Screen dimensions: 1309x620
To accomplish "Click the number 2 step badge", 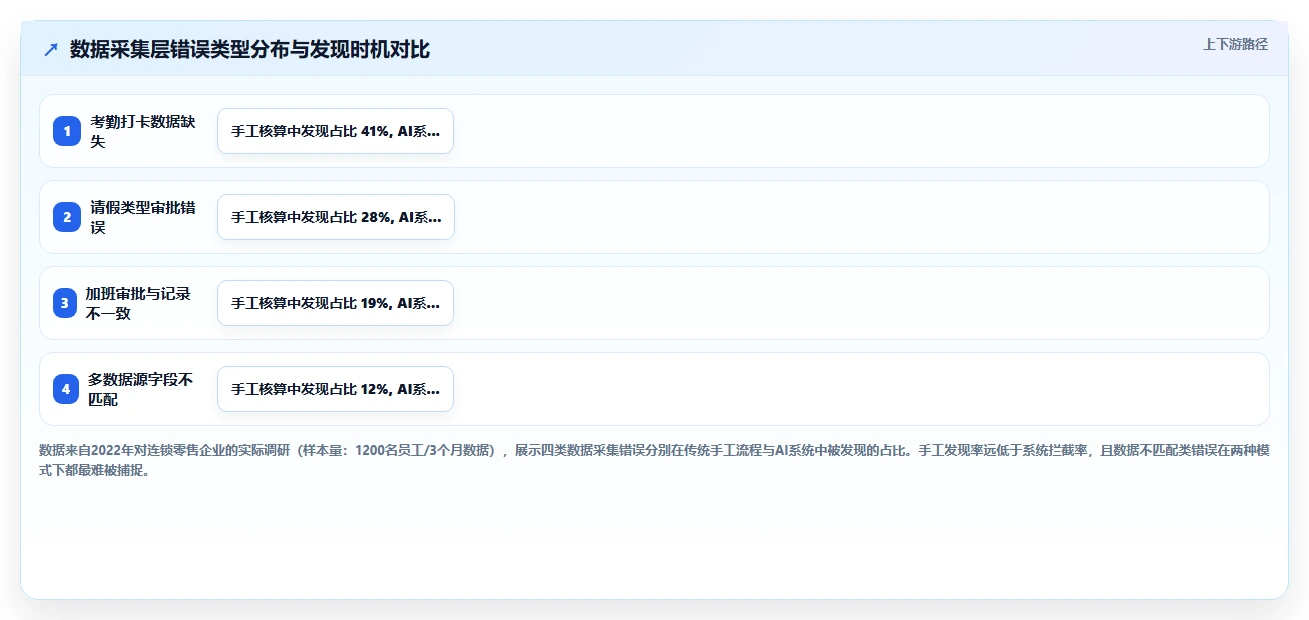I will (x=66, y=217).
